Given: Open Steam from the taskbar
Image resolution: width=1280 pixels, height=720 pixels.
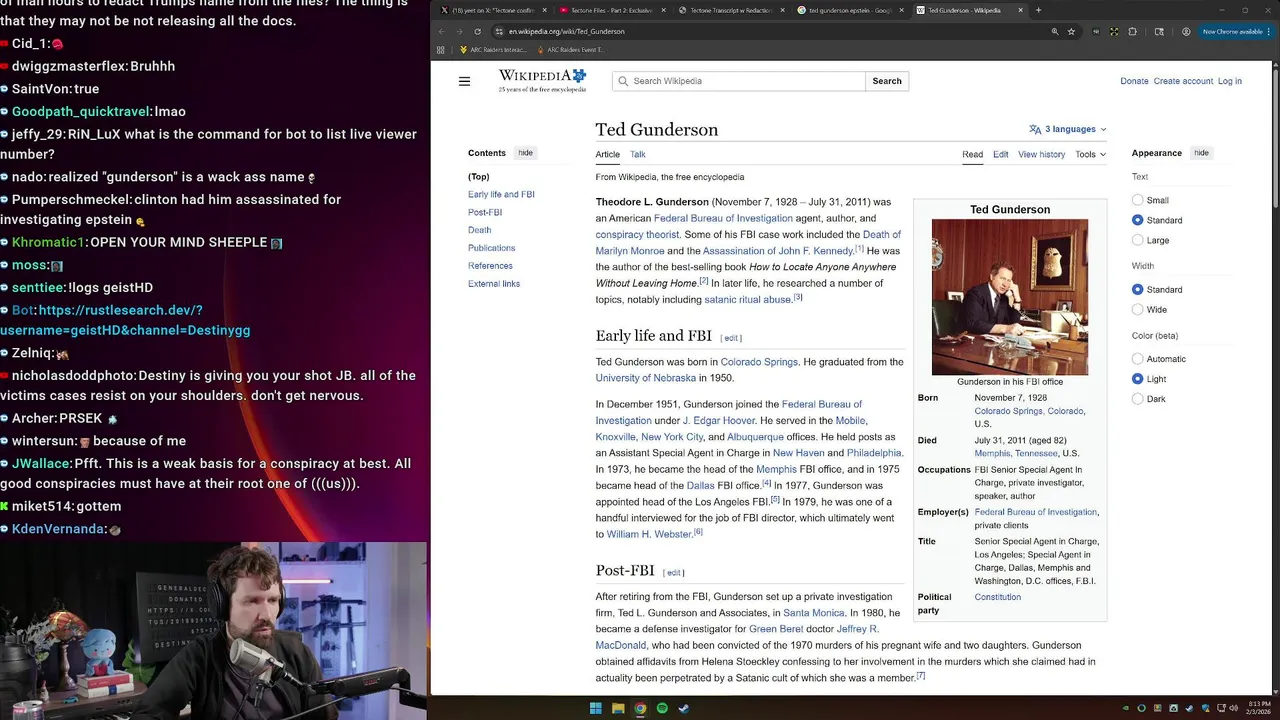Looking at the screenshot, I should [x=684, y=708].
